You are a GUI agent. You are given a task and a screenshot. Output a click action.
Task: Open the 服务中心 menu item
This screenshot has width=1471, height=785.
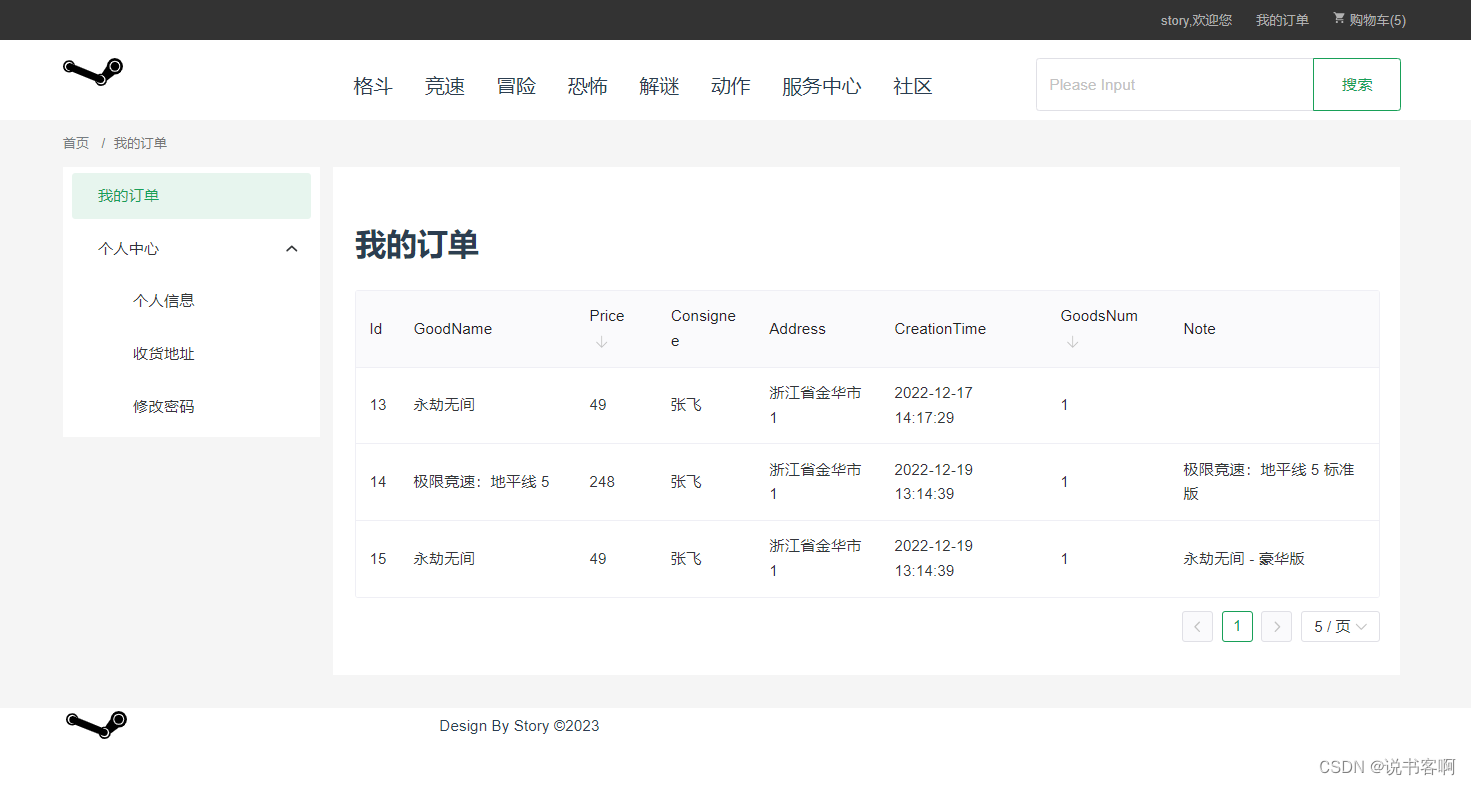(822, 86)
